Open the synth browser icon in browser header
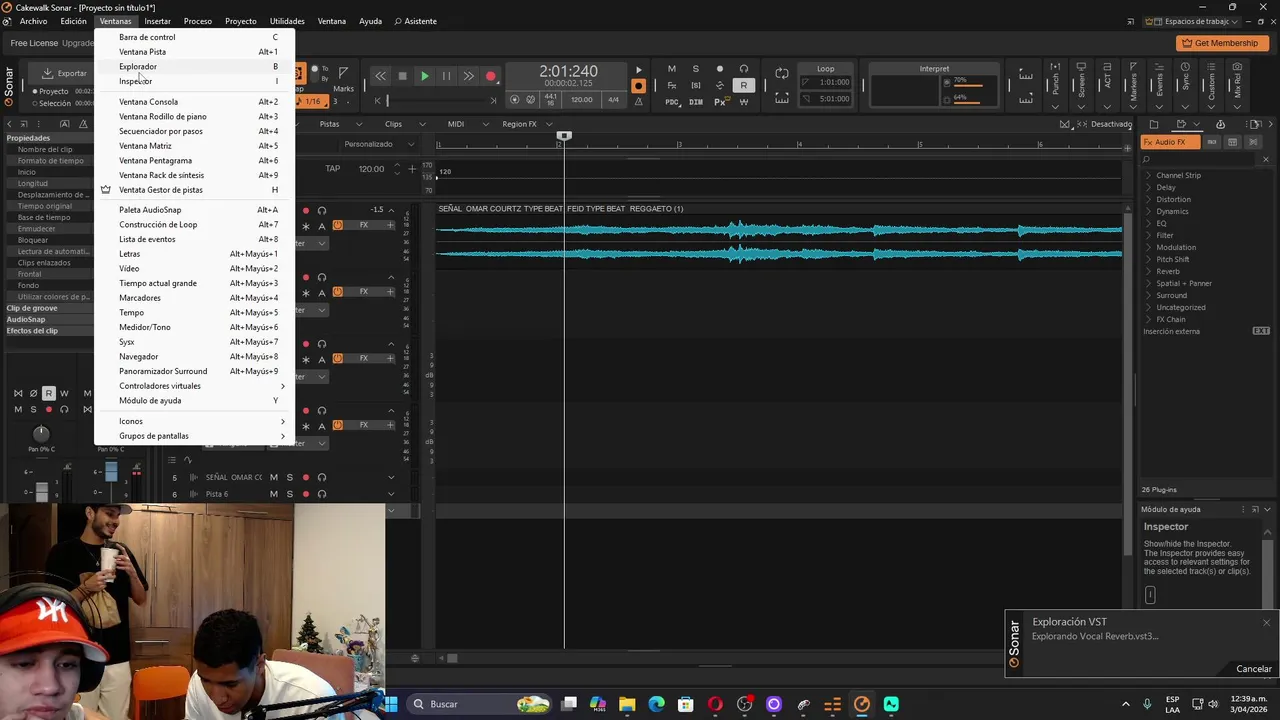This screenshot has width=1280, height=720. (x=1220, y=124)
